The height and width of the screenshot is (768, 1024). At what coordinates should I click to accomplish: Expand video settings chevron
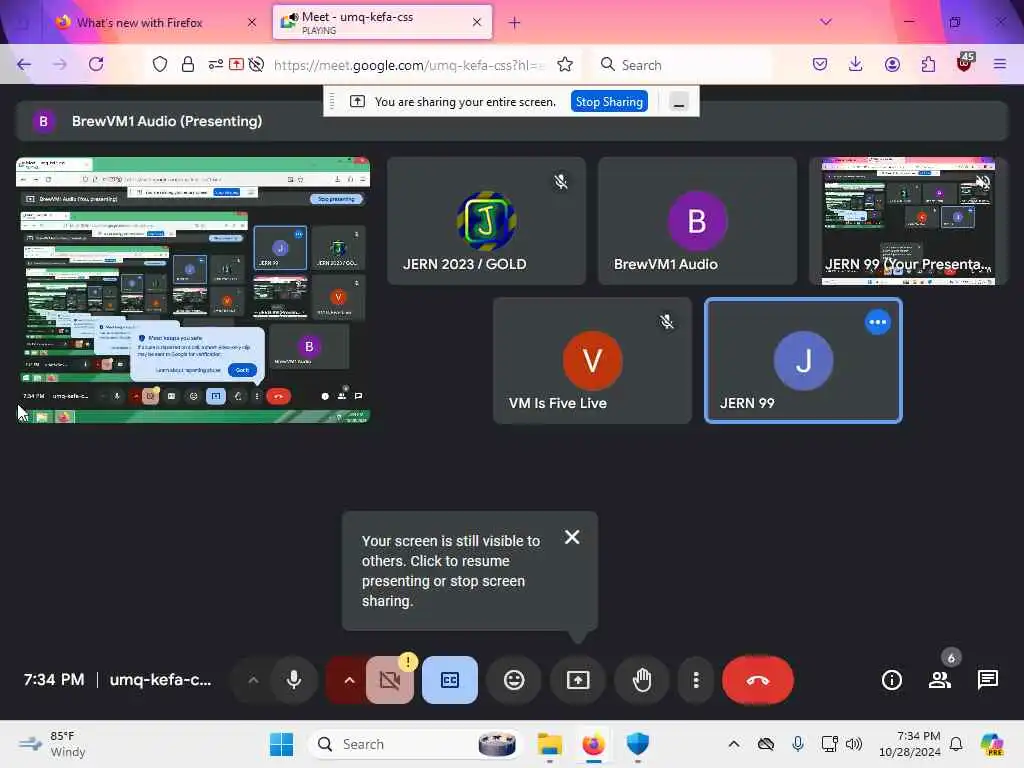click(349, 680)
